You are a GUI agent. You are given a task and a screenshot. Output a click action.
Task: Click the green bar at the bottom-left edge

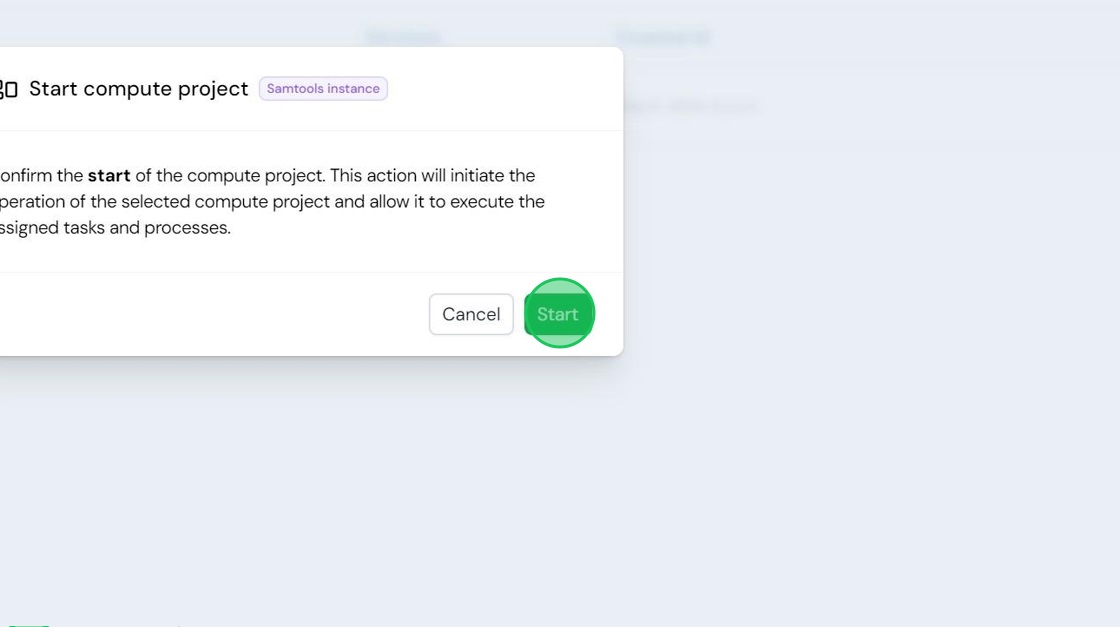(29, 625)
